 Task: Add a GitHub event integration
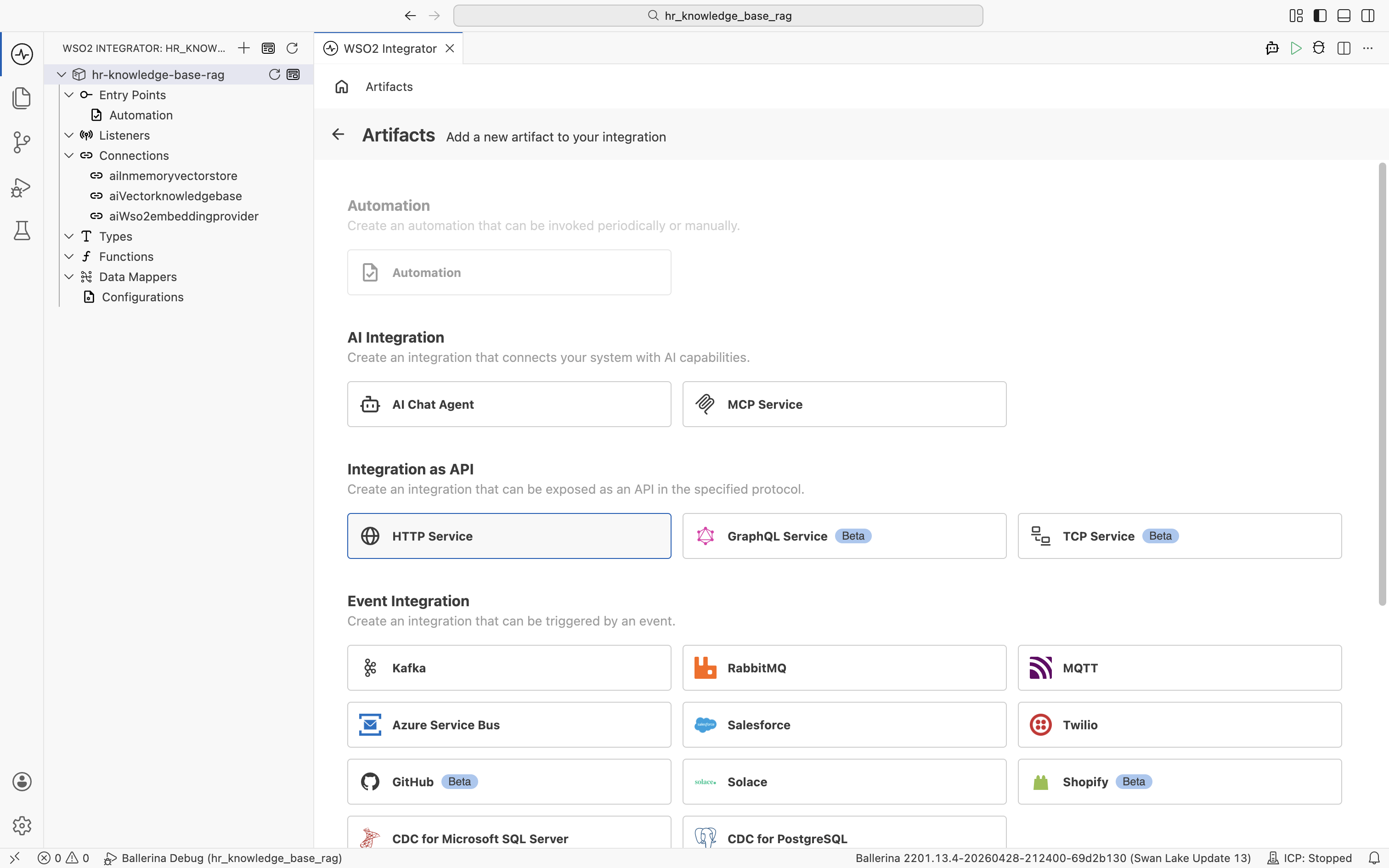(x=509, y=782)
